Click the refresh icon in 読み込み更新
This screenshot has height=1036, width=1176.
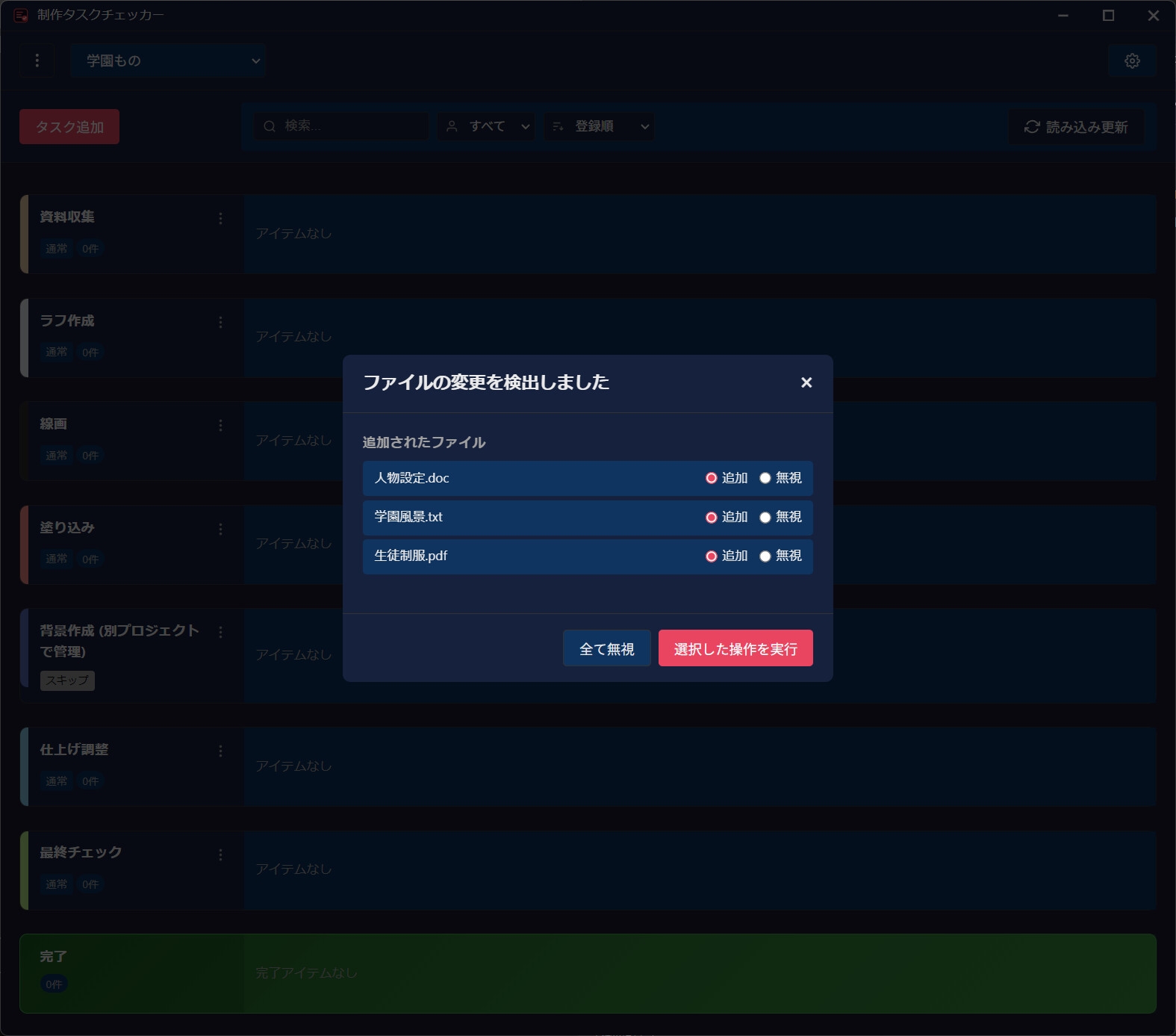click(1032, 127)
